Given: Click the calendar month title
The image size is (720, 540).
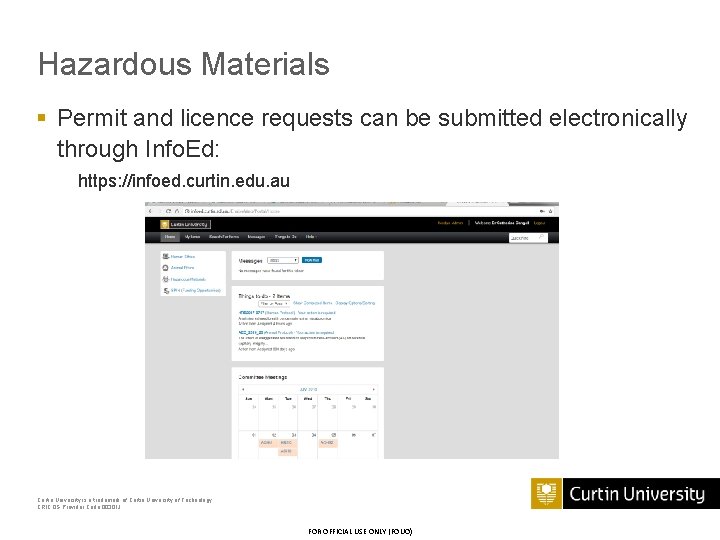Looking at the screenshot, I should coord(308,389).
